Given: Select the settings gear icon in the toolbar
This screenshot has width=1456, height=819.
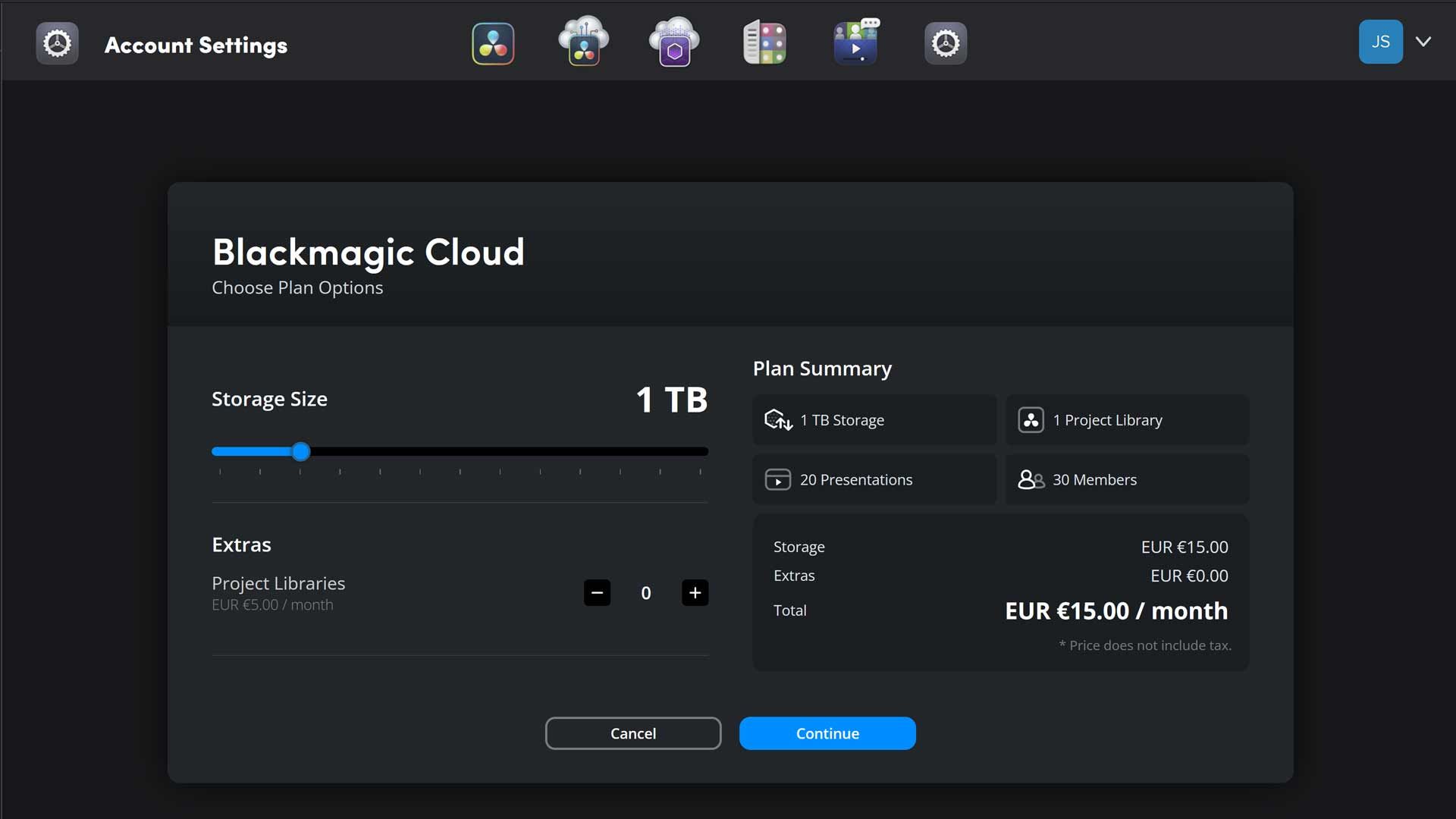Looking at the screenshot, I should click(x=945, y=43).
